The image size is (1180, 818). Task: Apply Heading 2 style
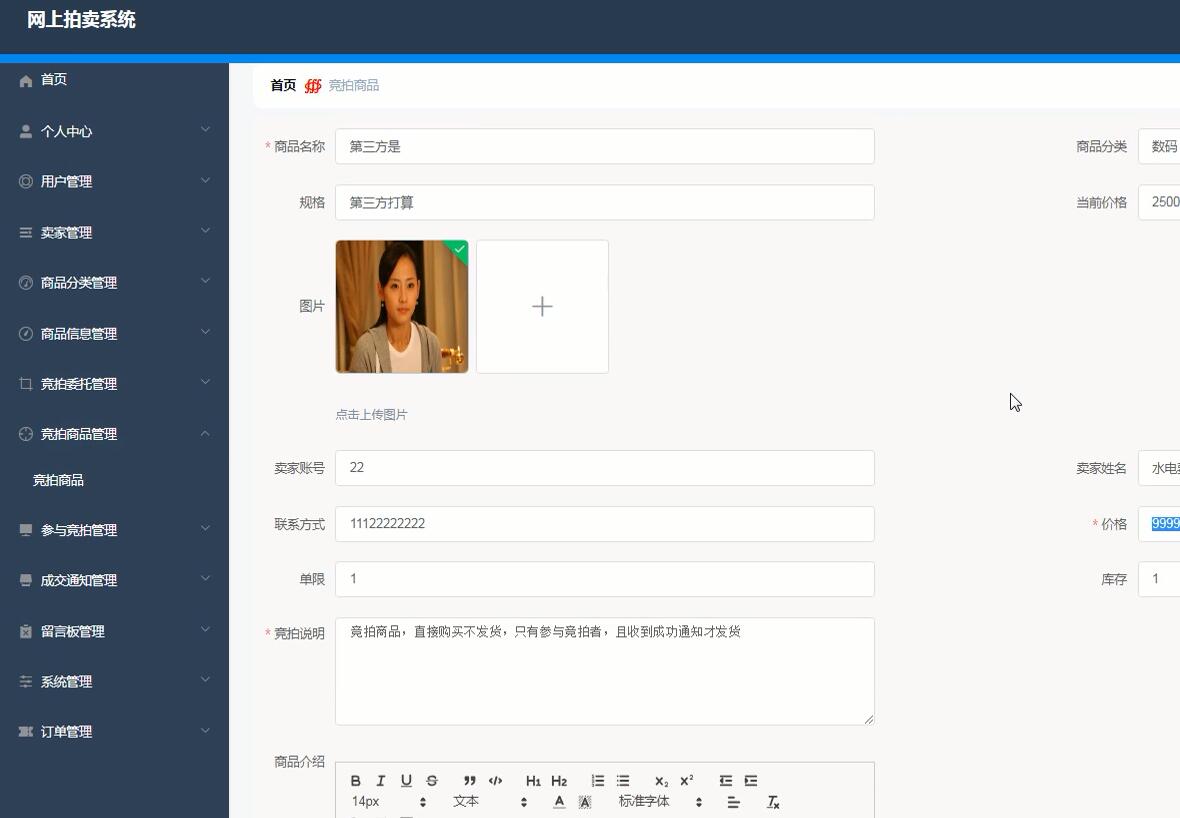559,780
